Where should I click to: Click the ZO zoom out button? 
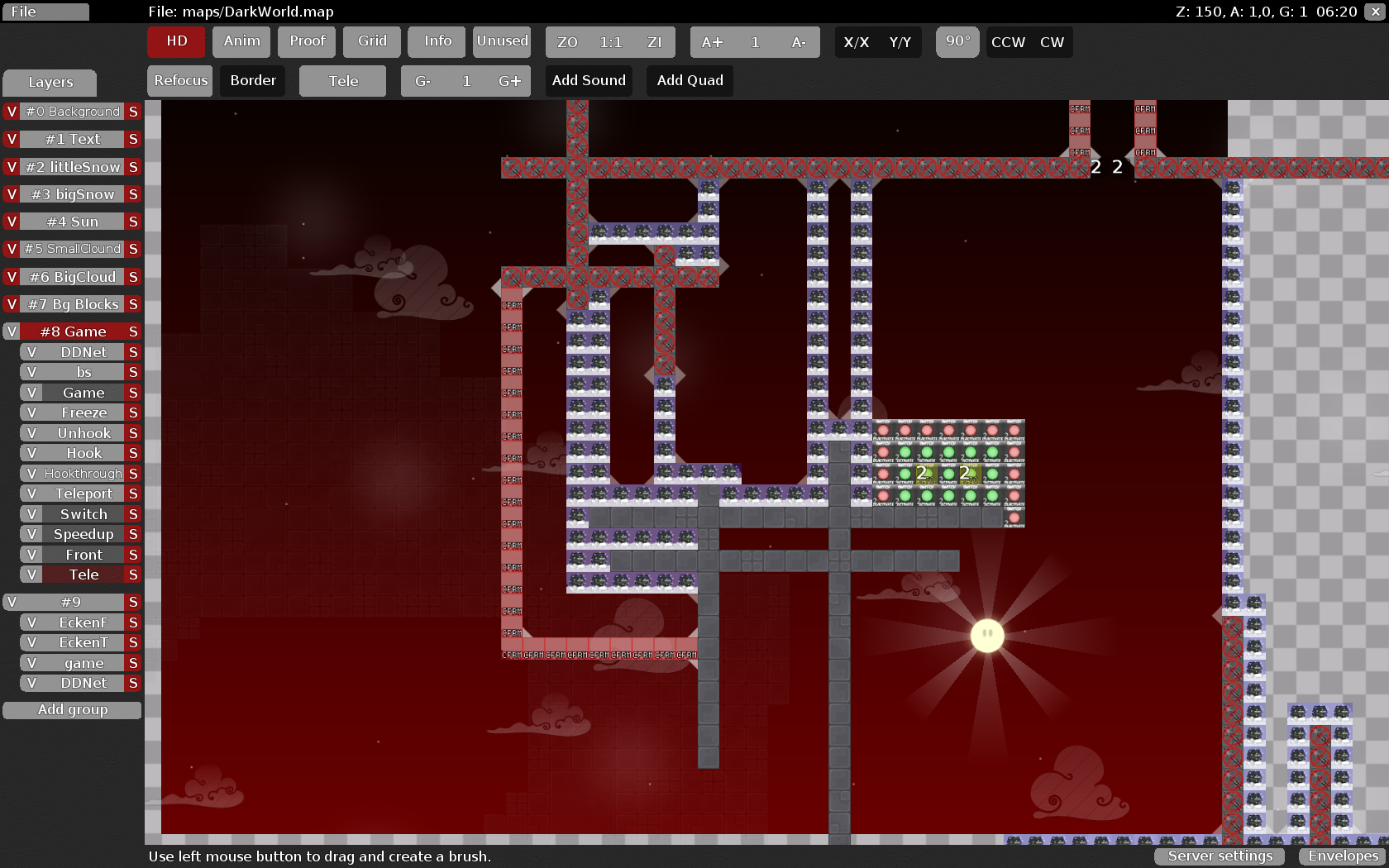click(567, 42)
